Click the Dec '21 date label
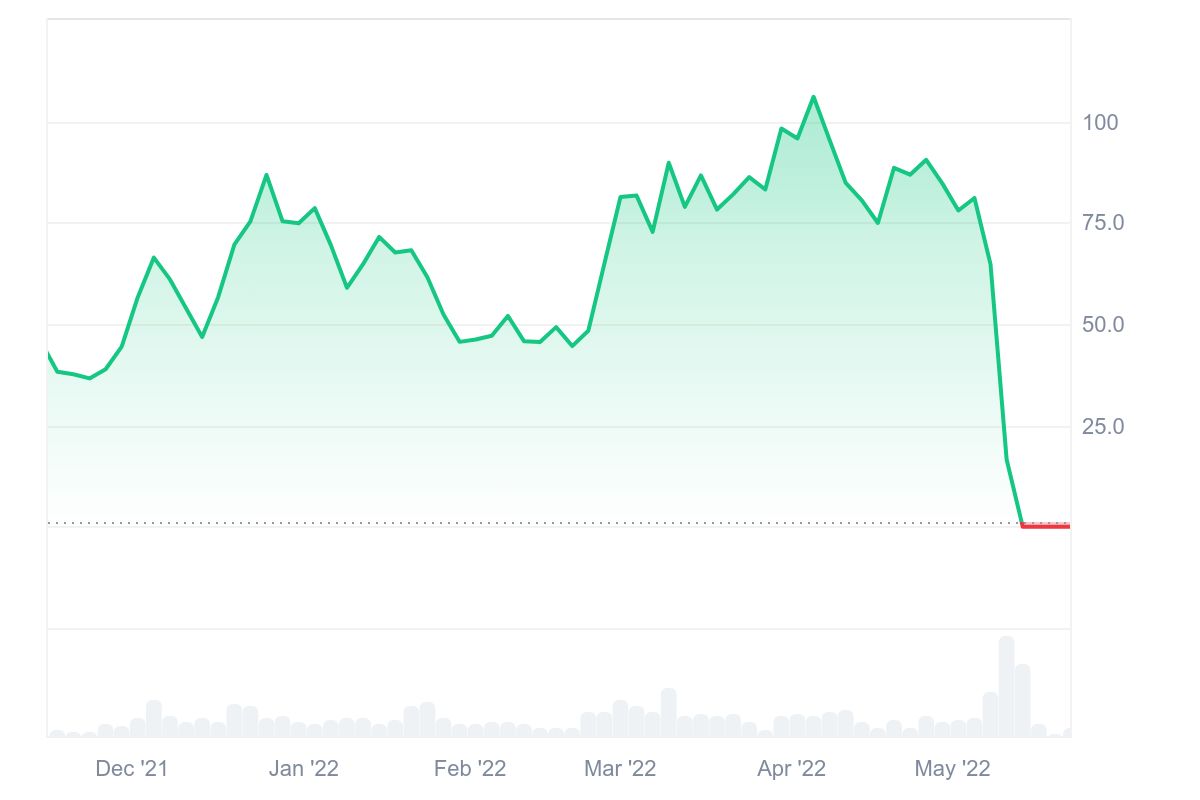This screenshot has width=1200, height=800. (x=131, y=768)
